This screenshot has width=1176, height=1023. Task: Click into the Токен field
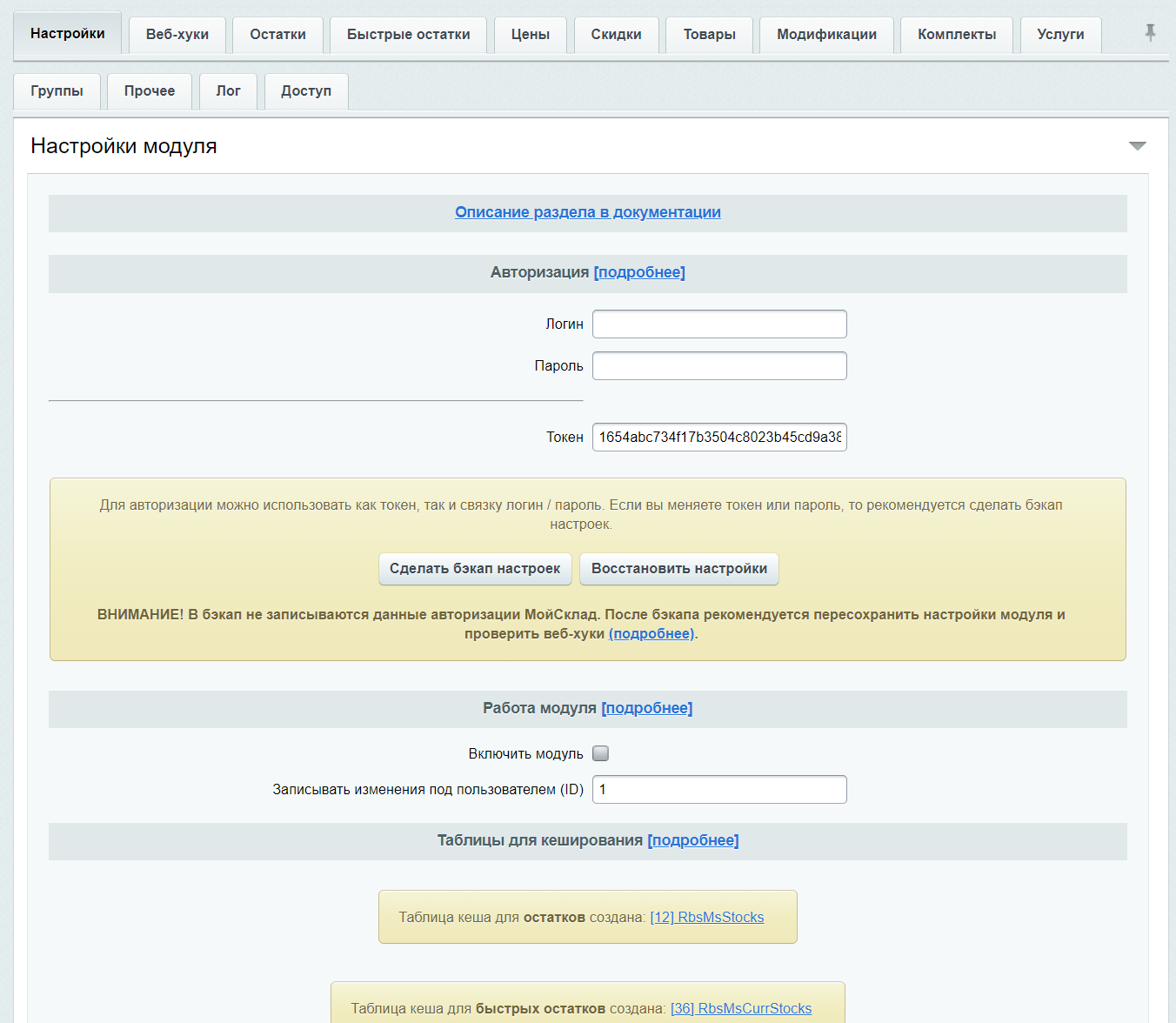click(x=719, y=437)
